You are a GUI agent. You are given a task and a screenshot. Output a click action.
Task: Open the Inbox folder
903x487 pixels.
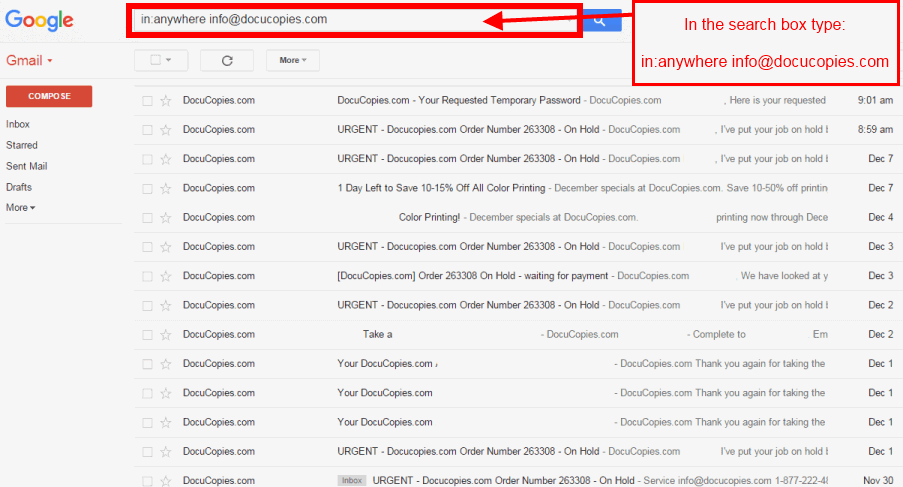point(18,124)
